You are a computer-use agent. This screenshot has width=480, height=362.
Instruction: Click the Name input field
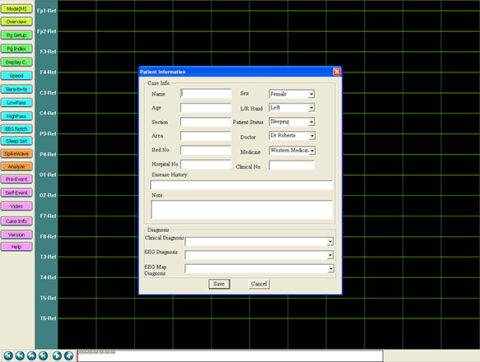click(206, 94)
